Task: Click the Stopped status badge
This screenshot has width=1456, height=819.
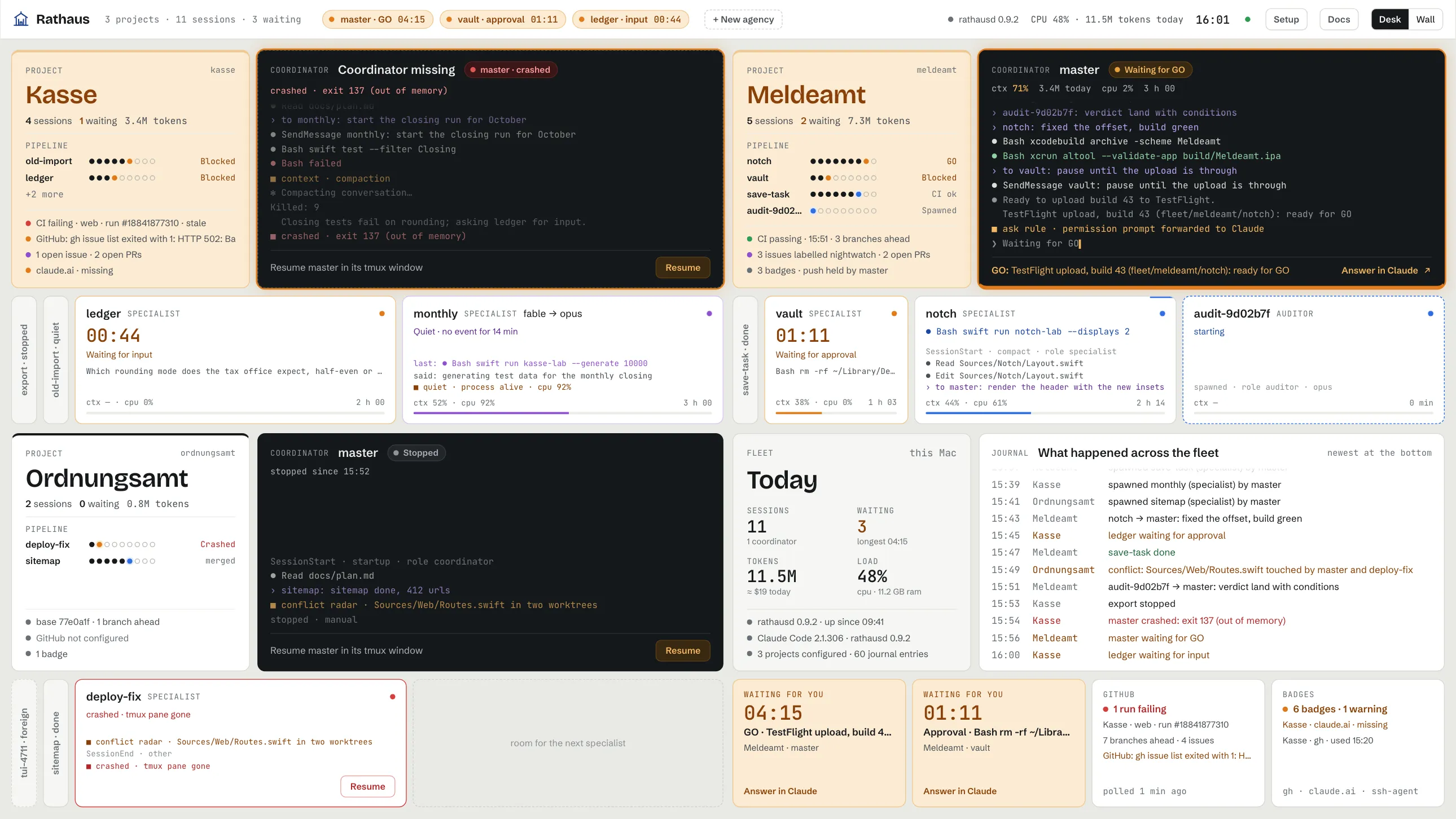Action: click(416, 453)
